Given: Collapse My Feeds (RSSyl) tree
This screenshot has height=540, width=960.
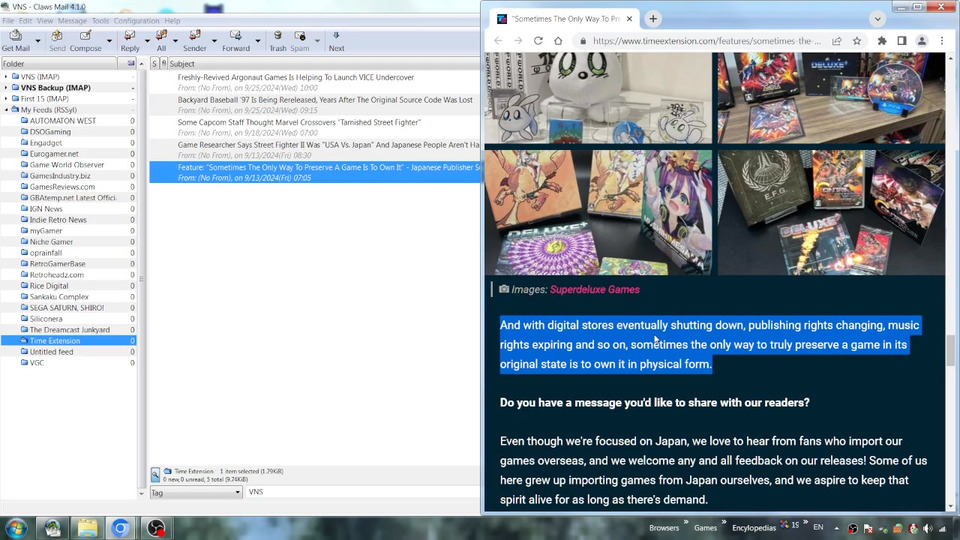Looking at the screenshot, I should 6,110.
